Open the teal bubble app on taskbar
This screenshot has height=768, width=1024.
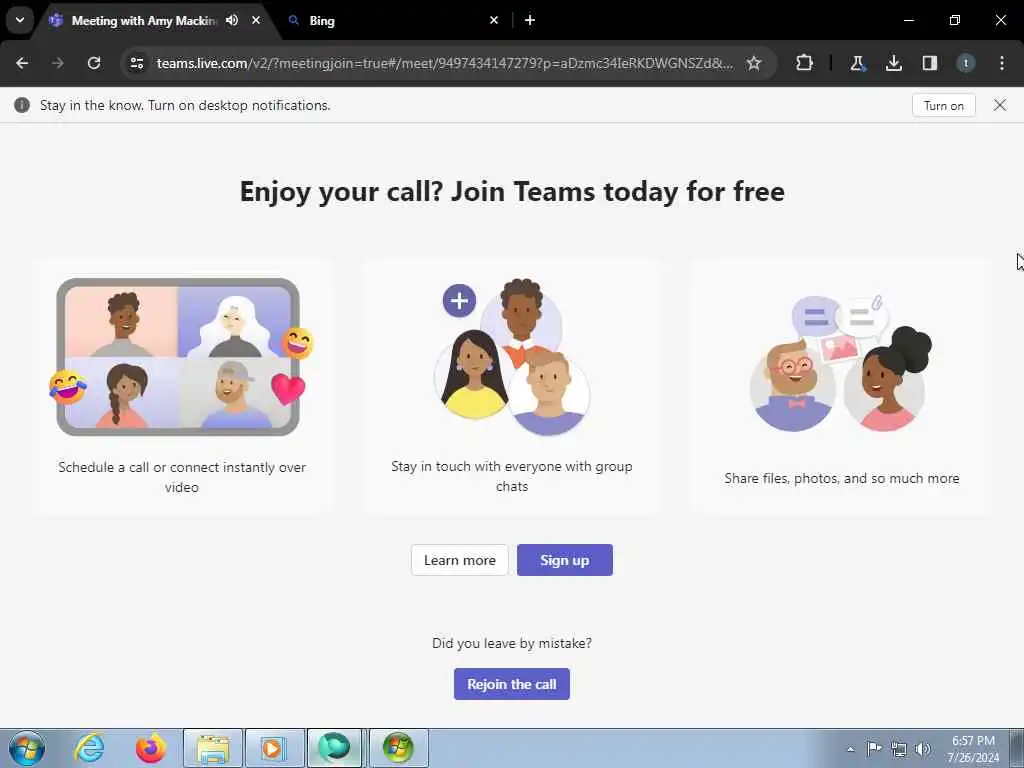pos(335,748)
